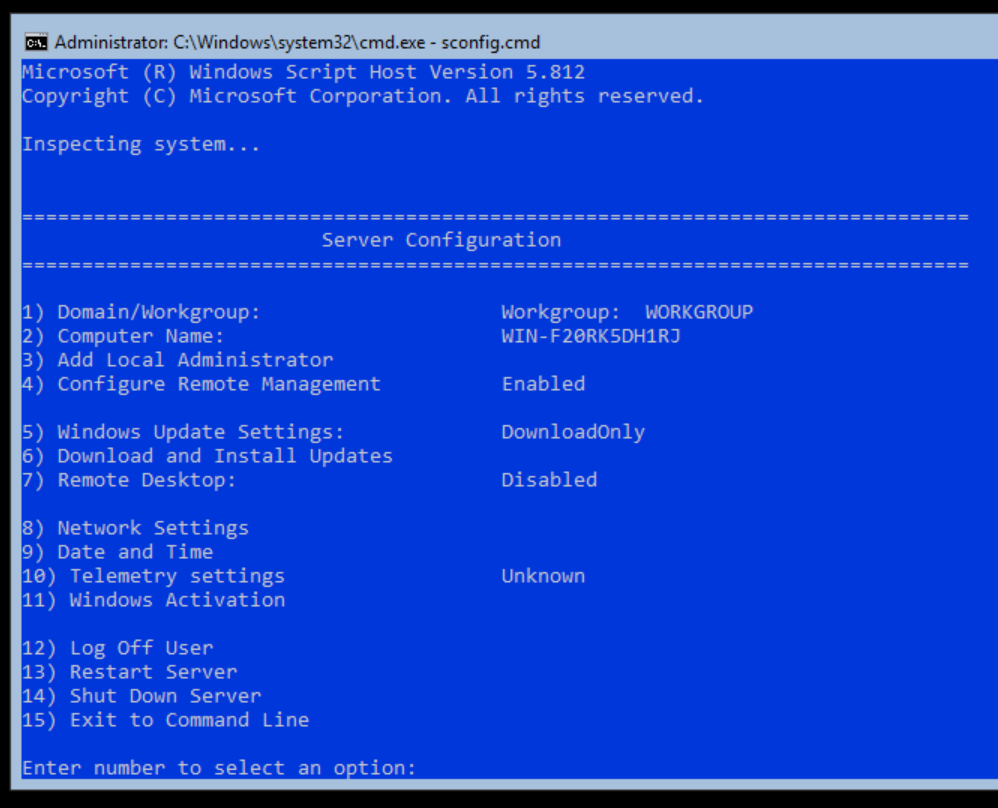998x808 pixels.
Task: Select the Add Local Administrator entry
Action: (x=177, y=360)
